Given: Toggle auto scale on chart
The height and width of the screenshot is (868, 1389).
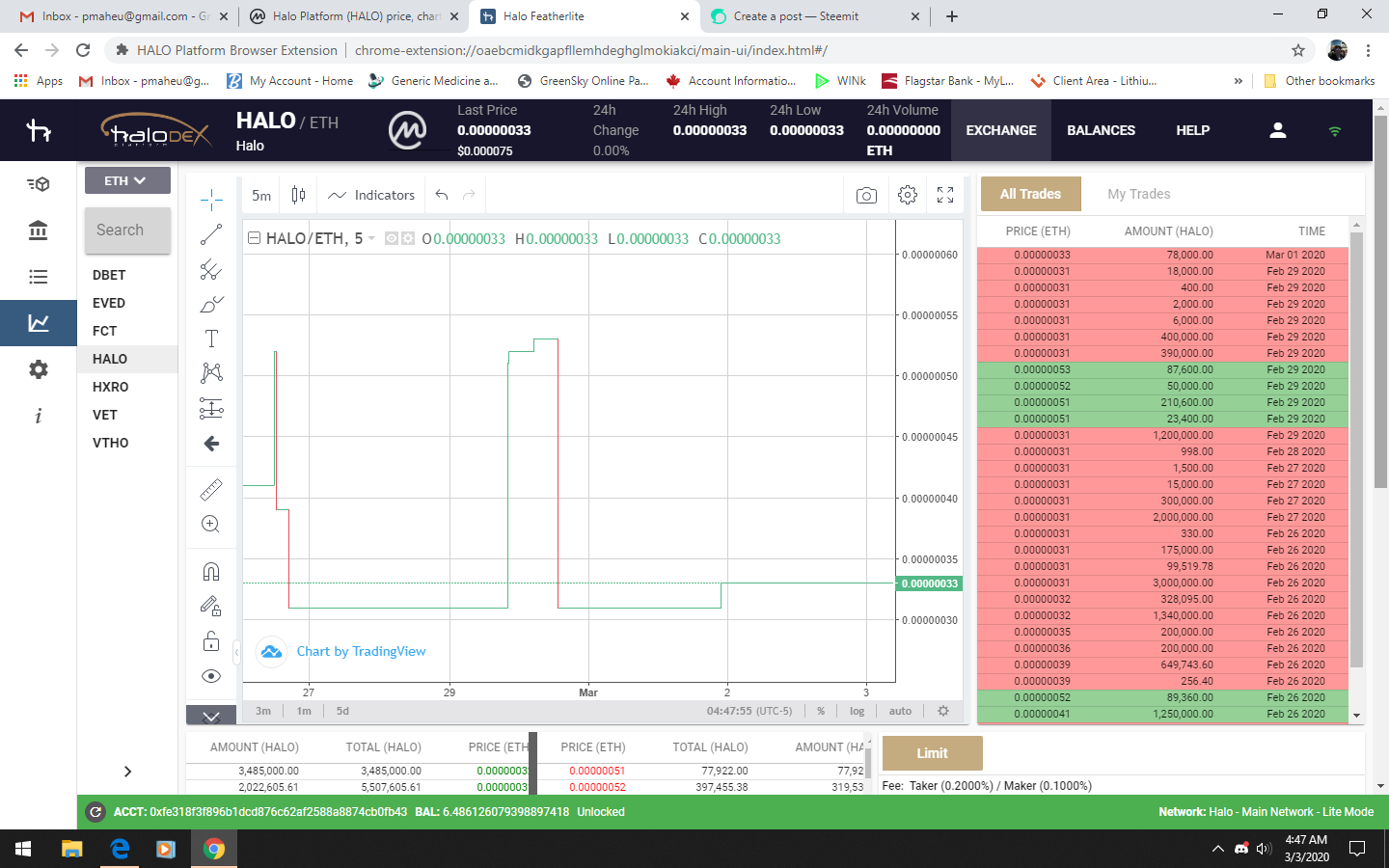Looking at the screenshot, I should point(900,711).
